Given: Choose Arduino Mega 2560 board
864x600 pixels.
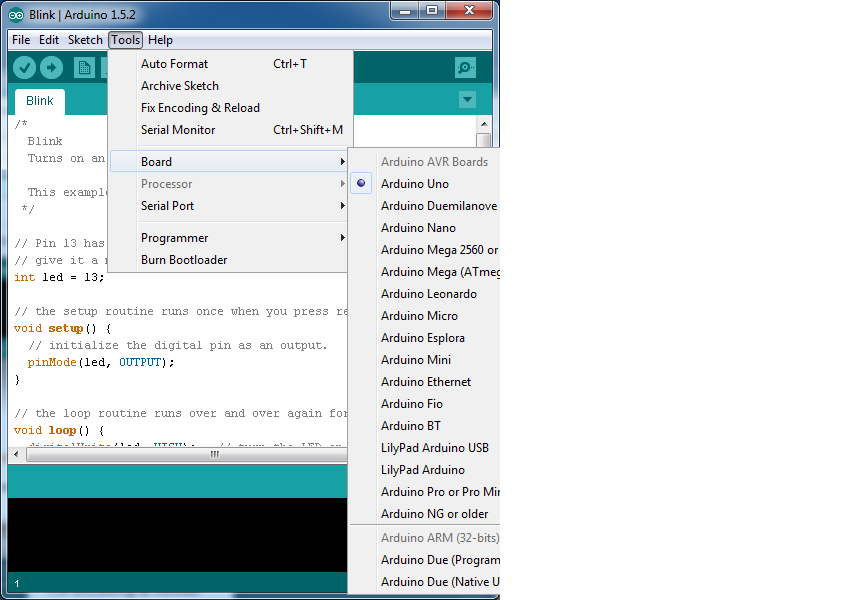Looking at the screenshot, I should (425, 250).
